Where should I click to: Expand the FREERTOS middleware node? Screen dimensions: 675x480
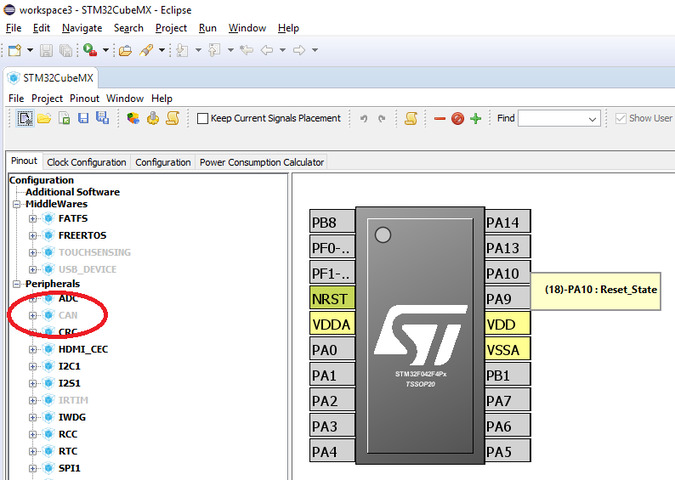click(33, 235)
